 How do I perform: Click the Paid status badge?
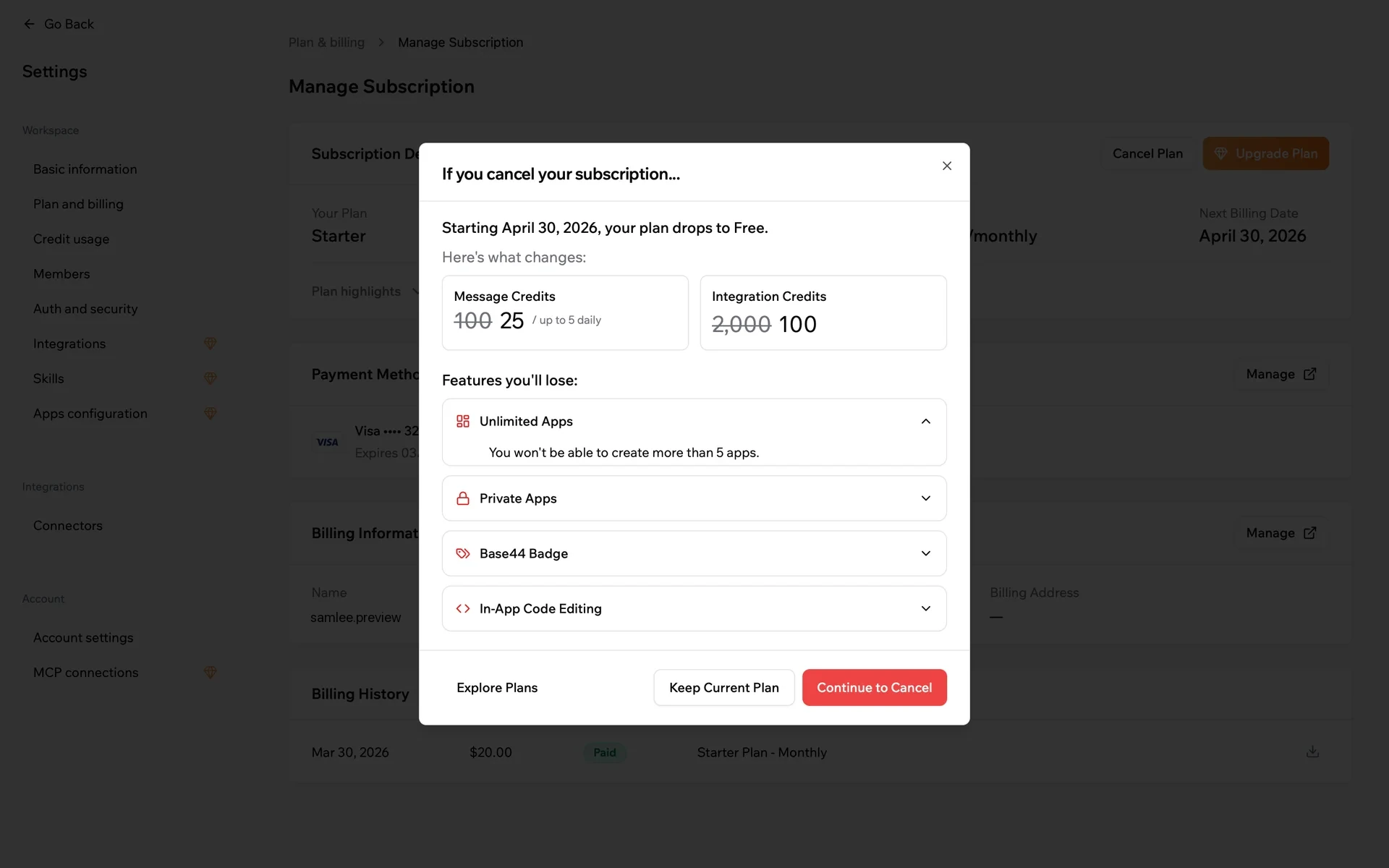[605, 752]
